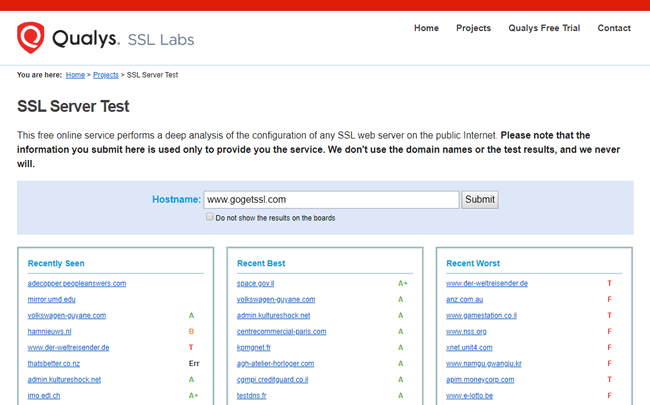Open kpmgnet.fr link

click(254, 347)
